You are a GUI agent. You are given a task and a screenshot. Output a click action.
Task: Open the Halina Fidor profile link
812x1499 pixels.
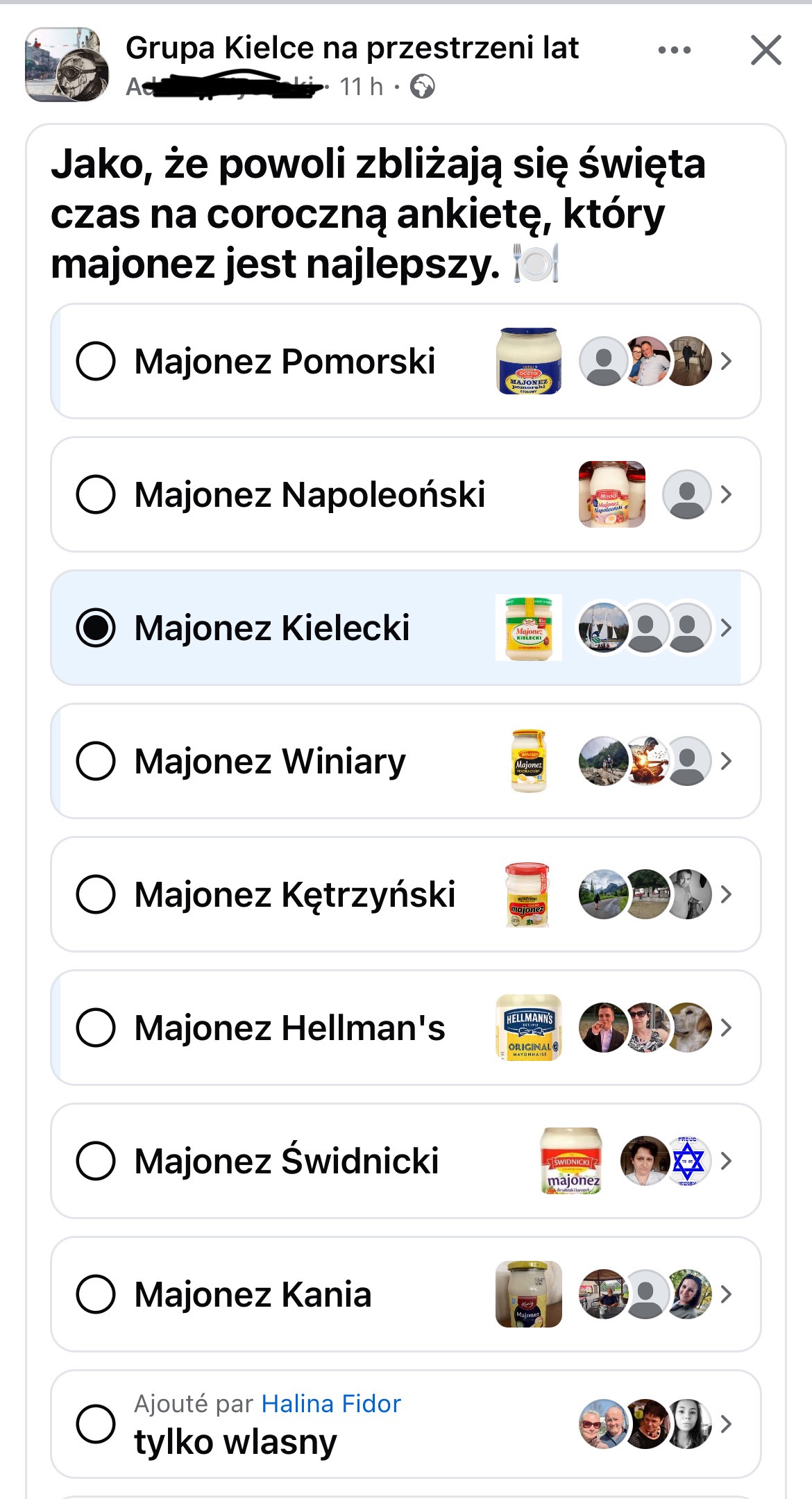(331, 1404)
